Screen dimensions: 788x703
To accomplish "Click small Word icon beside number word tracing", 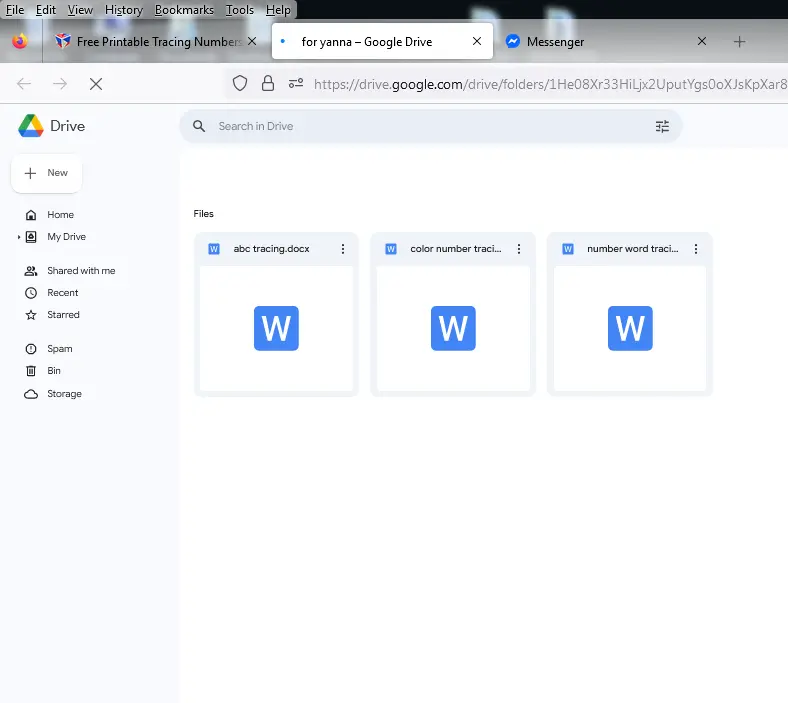I will pyautogui.click(x=568, y=249).
